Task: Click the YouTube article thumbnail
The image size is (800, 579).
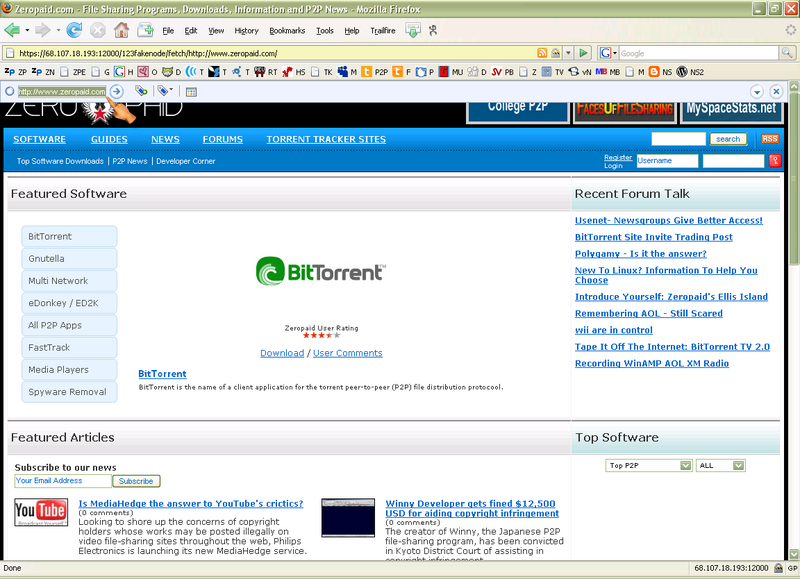Action: click(x=41, y=512)
